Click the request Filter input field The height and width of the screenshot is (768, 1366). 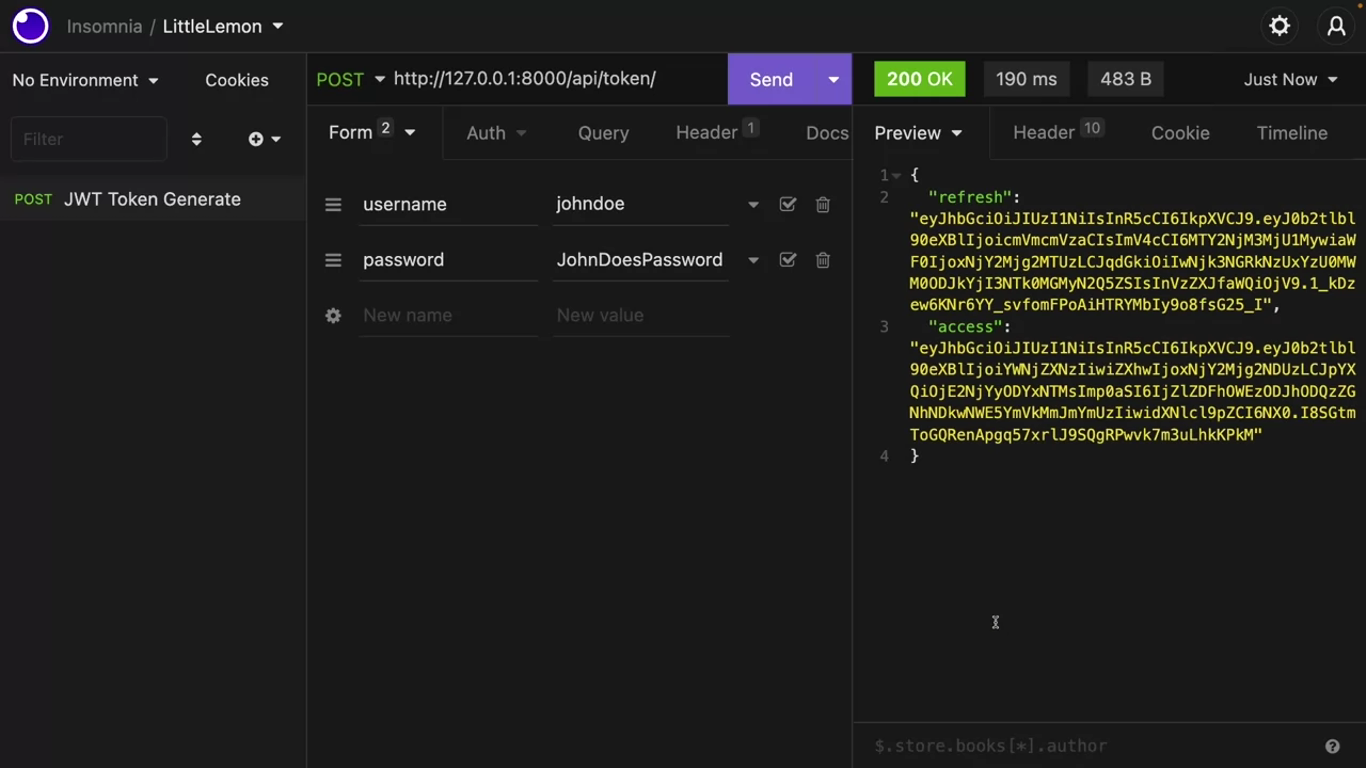click(88, 139)
